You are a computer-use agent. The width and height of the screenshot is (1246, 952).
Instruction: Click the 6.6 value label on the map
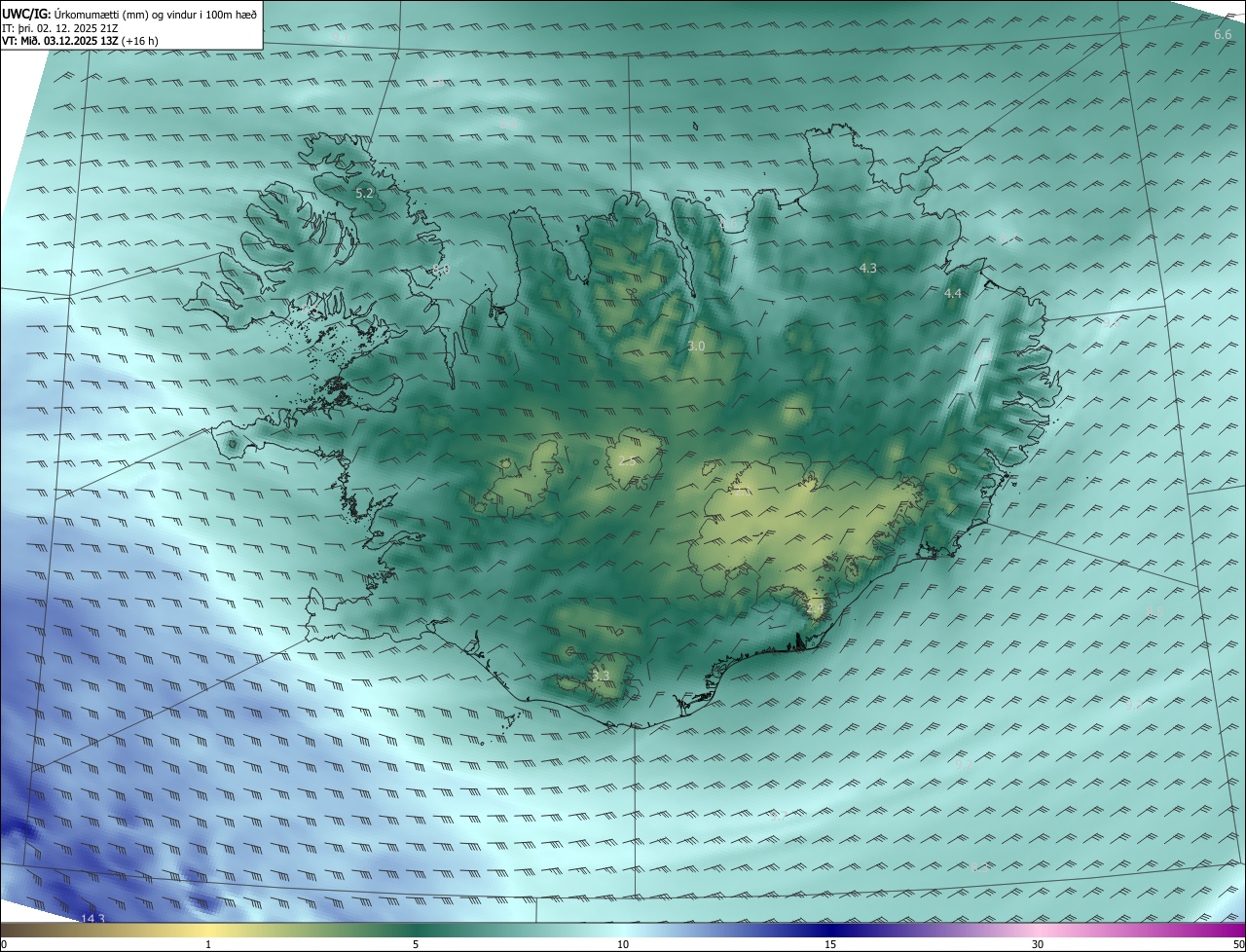coord(1223,35)
